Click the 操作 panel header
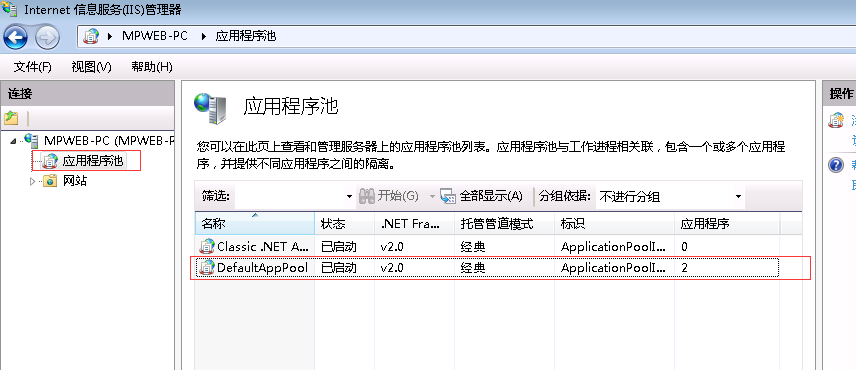The height and width of the screenshot is (370, 856). tap(839, 94)
